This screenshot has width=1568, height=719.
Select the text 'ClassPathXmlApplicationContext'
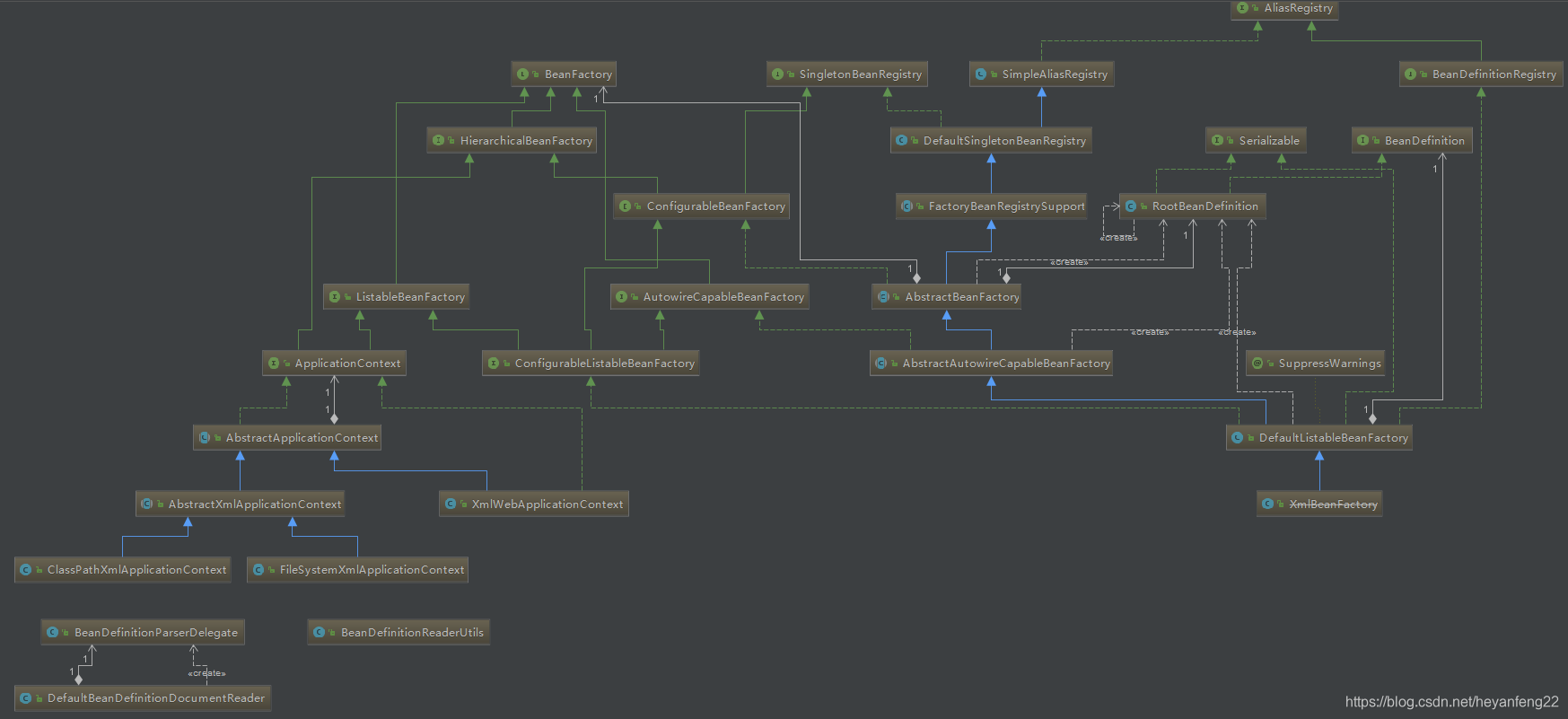(x=137, y=570)
